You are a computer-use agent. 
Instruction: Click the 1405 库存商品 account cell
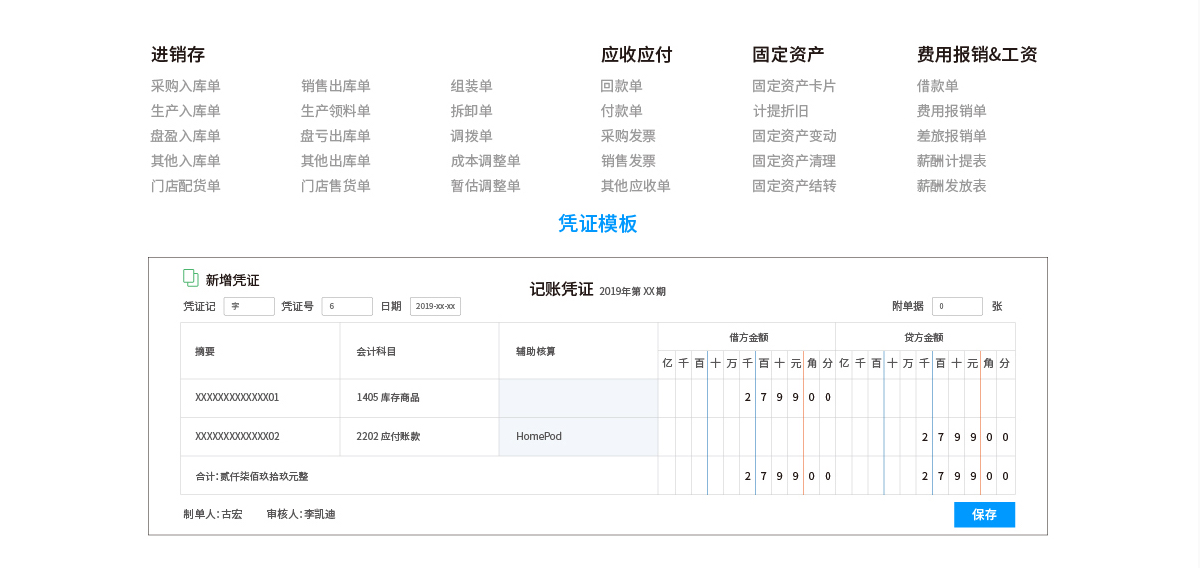click(x=419, y=397)
